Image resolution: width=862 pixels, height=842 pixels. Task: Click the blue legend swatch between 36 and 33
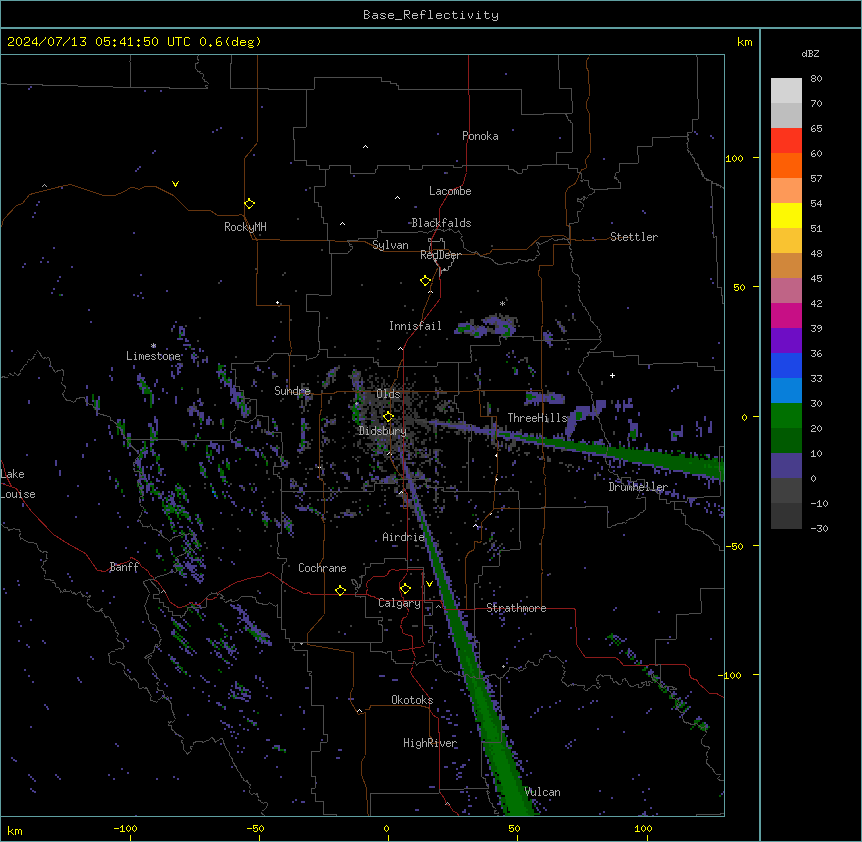pos(786,365)
